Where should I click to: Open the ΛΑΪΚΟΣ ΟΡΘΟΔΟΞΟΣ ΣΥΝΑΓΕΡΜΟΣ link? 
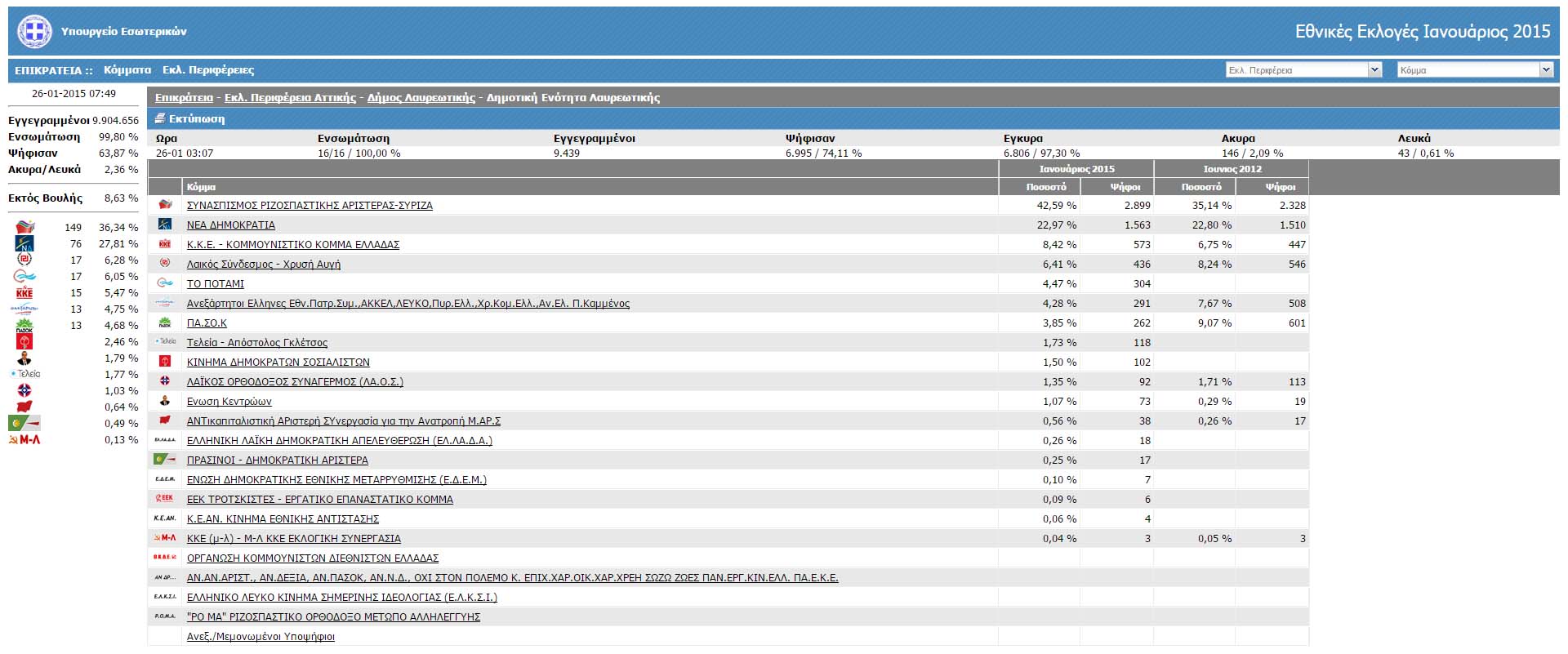coord(295,382)
